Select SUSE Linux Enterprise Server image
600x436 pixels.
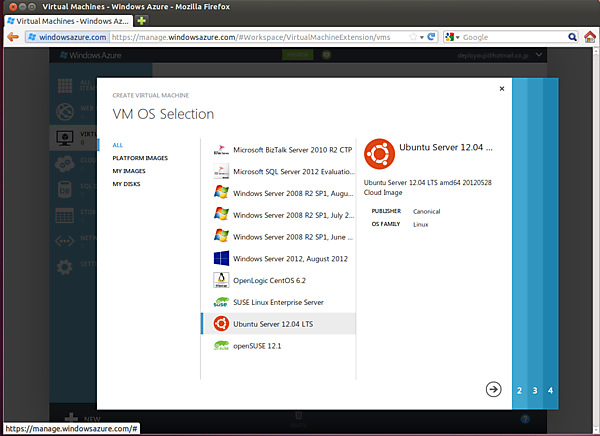pos(283,301)
